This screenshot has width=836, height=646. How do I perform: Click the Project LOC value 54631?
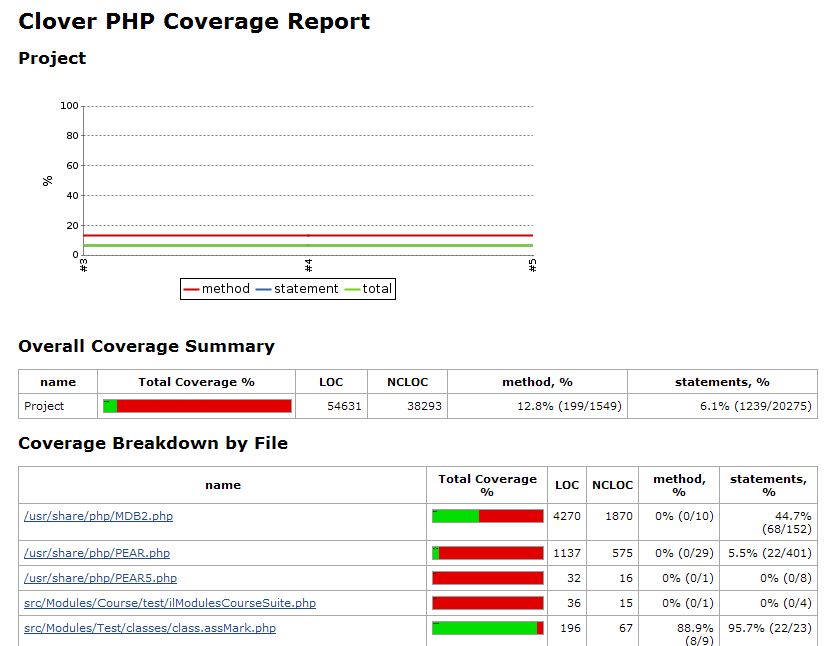(331, 406)
